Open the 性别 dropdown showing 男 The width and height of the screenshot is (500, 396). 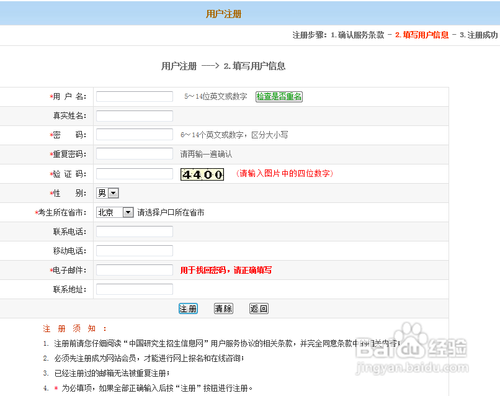(x=107, y=193)
